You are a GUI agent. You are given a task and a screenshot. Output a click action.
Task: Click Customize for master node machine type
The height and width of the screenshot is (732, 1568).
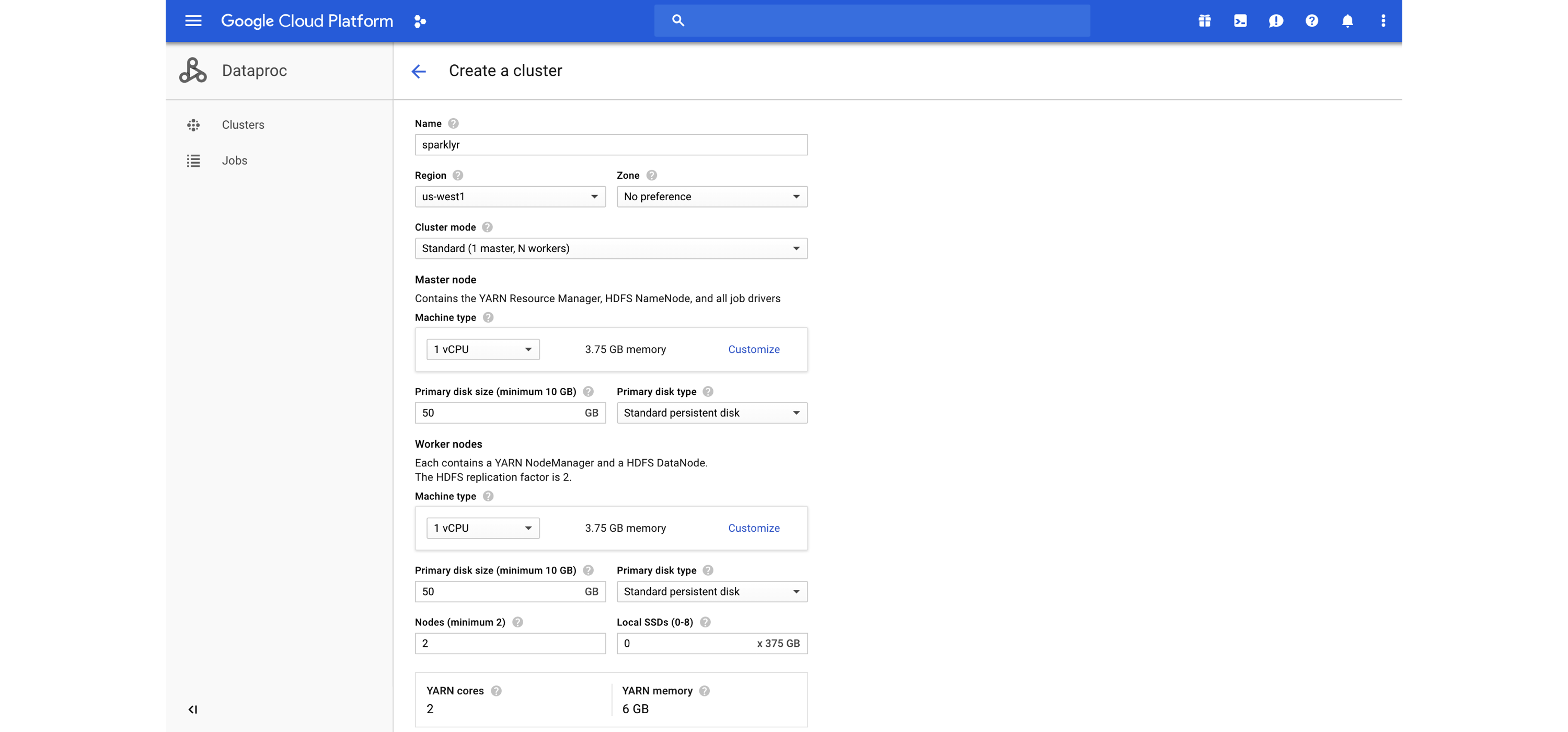tap(753, 349)
